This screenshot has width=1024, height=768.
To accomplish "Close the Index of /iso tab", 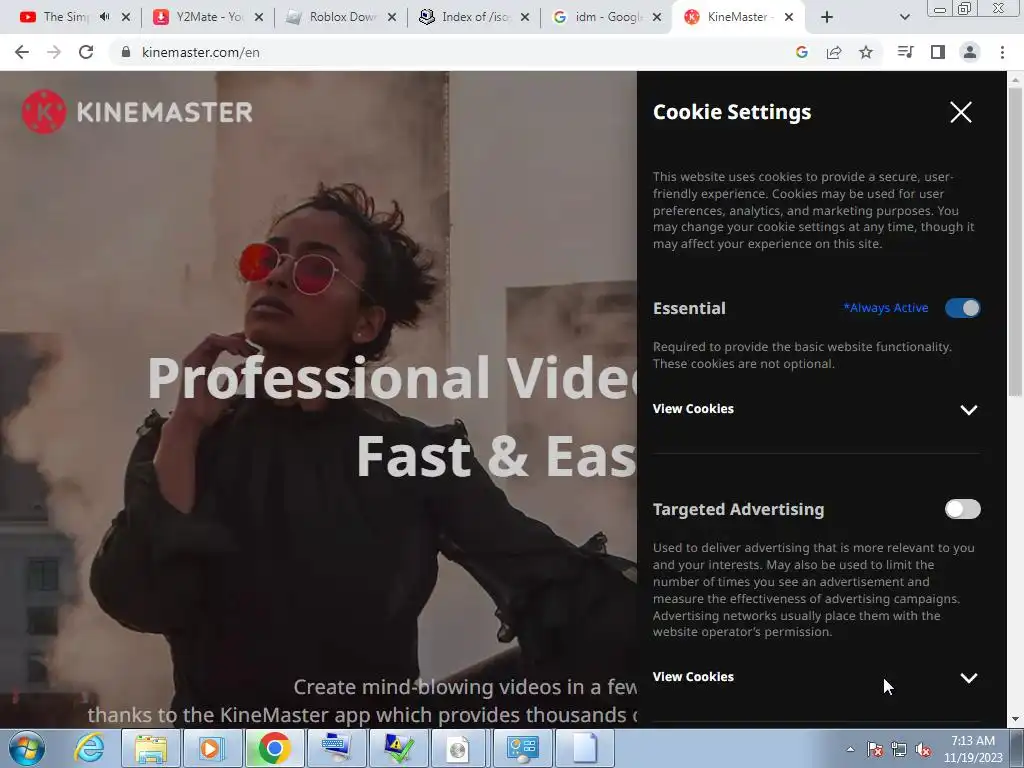I will coord(525,17).
